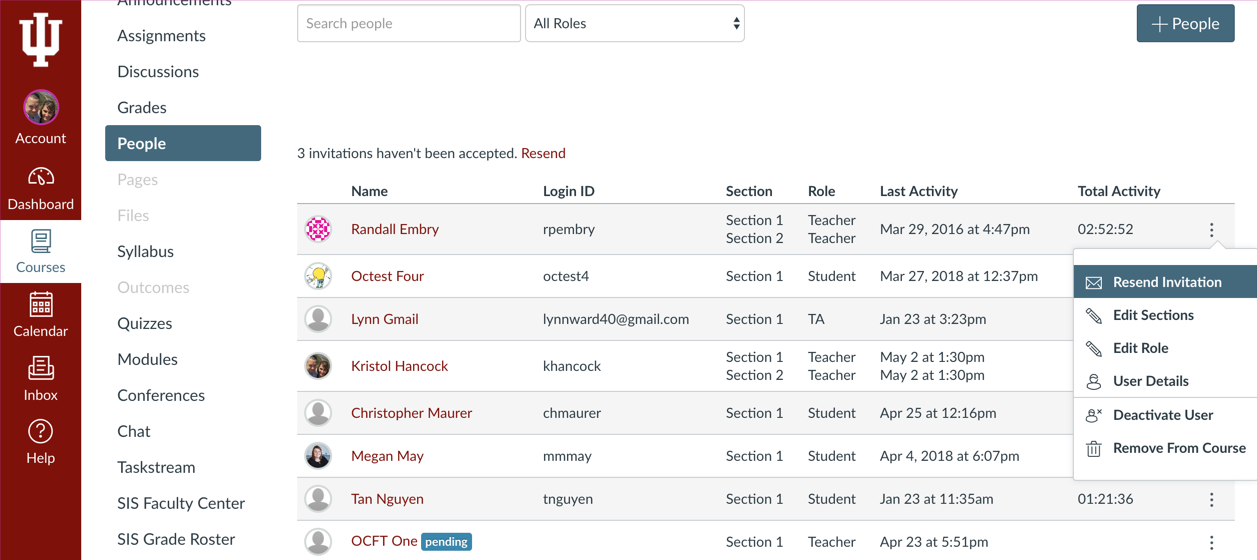Go to Files in course navigation
Viewport: 1257px width, 560px height.
pyautogui.click(x=133, y=215)
